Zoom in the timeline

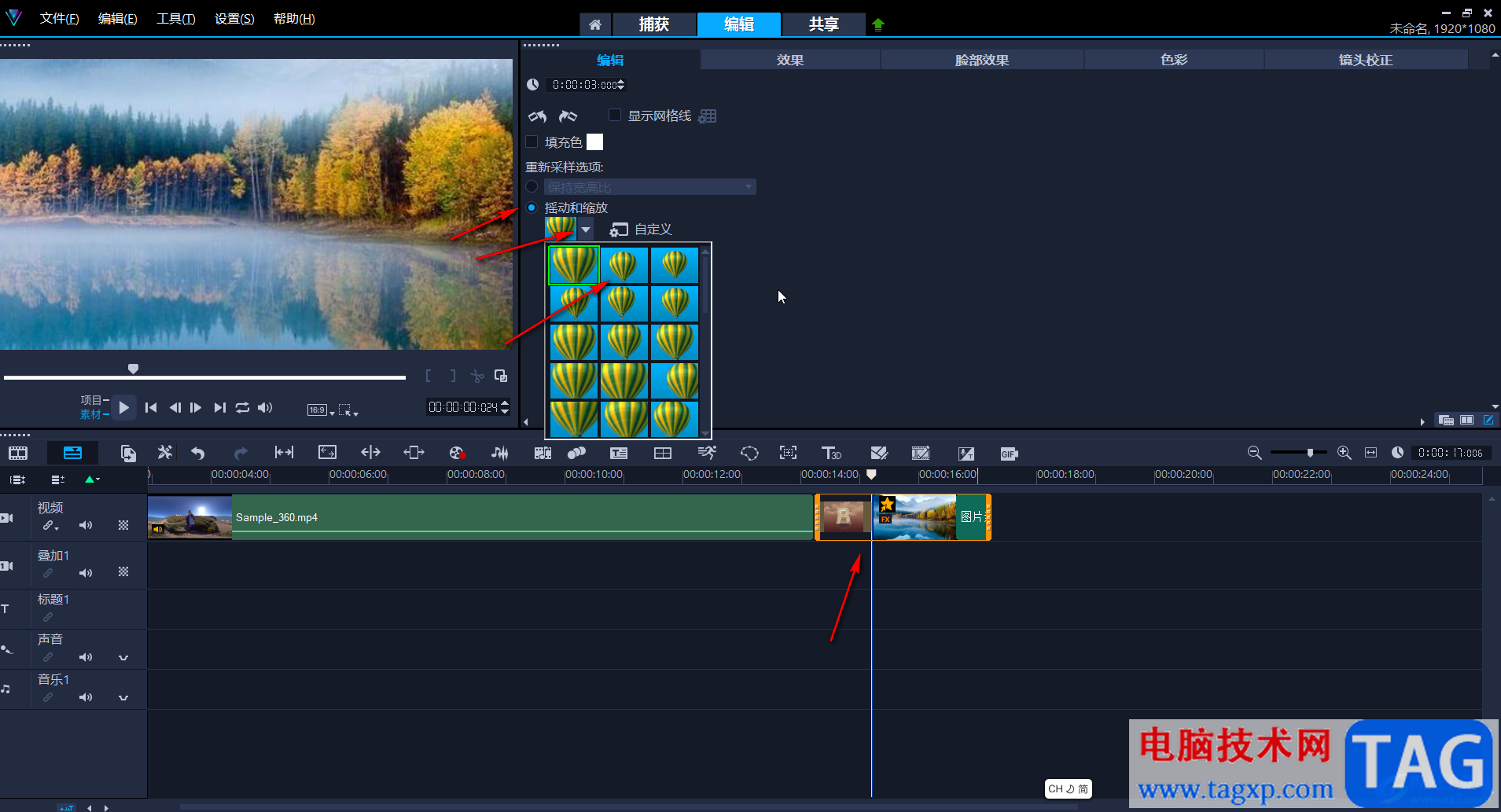1344,453
